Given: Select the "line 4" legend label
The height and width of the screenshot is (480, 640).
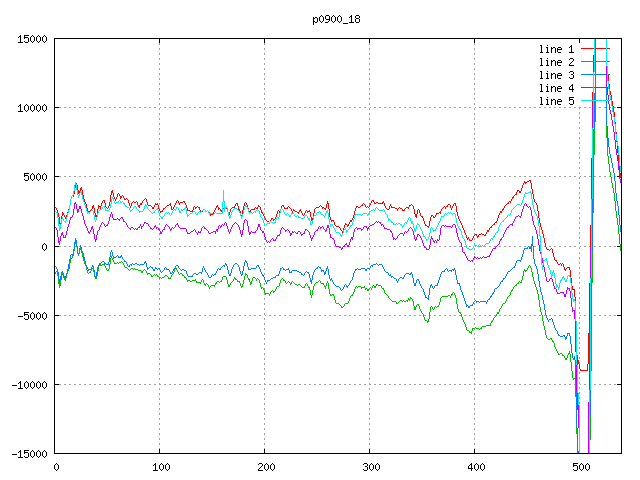Looking at the screenshot, I should 556,88.
